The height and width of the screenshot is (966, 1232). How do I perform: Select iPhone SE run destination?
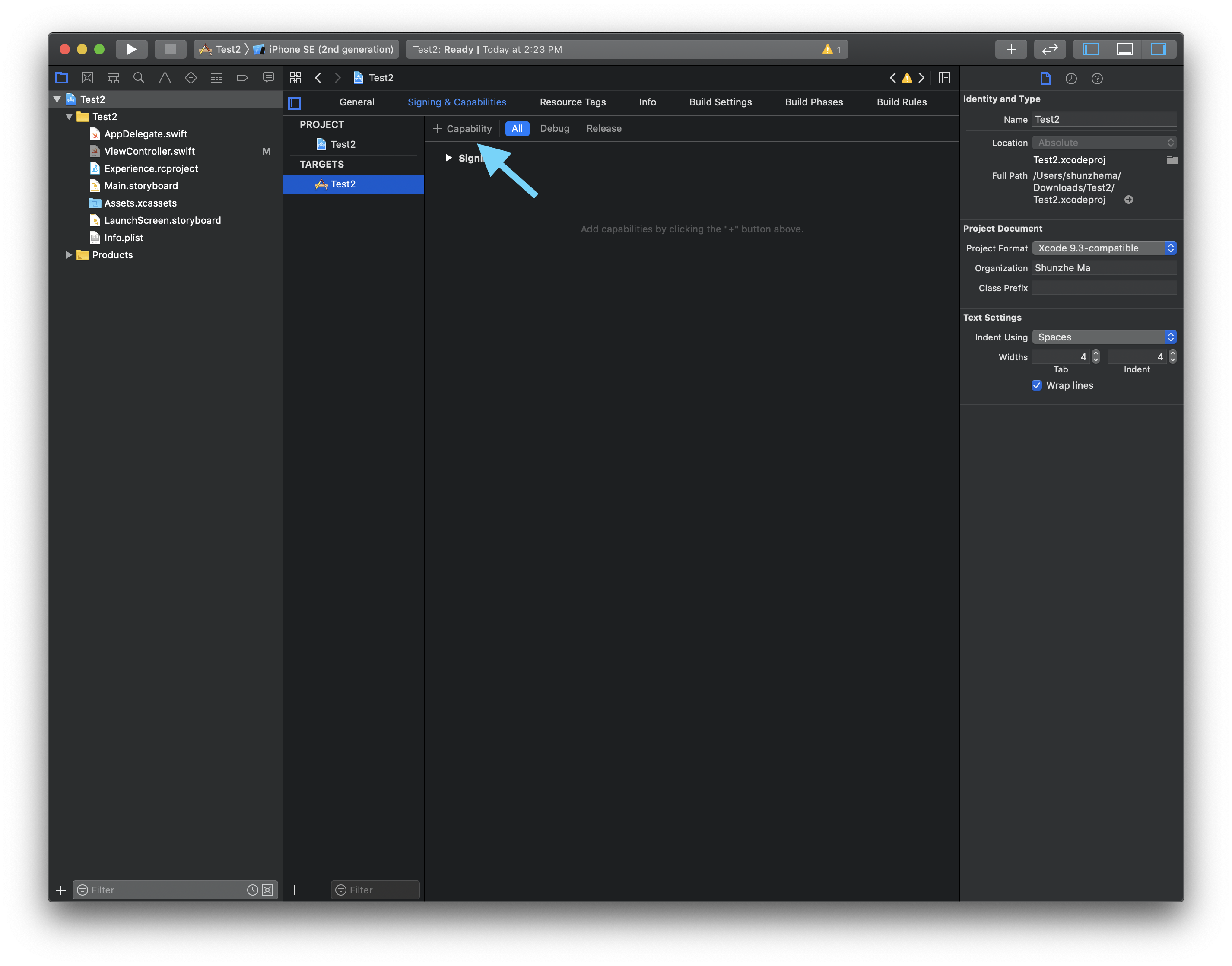point(324,49)
